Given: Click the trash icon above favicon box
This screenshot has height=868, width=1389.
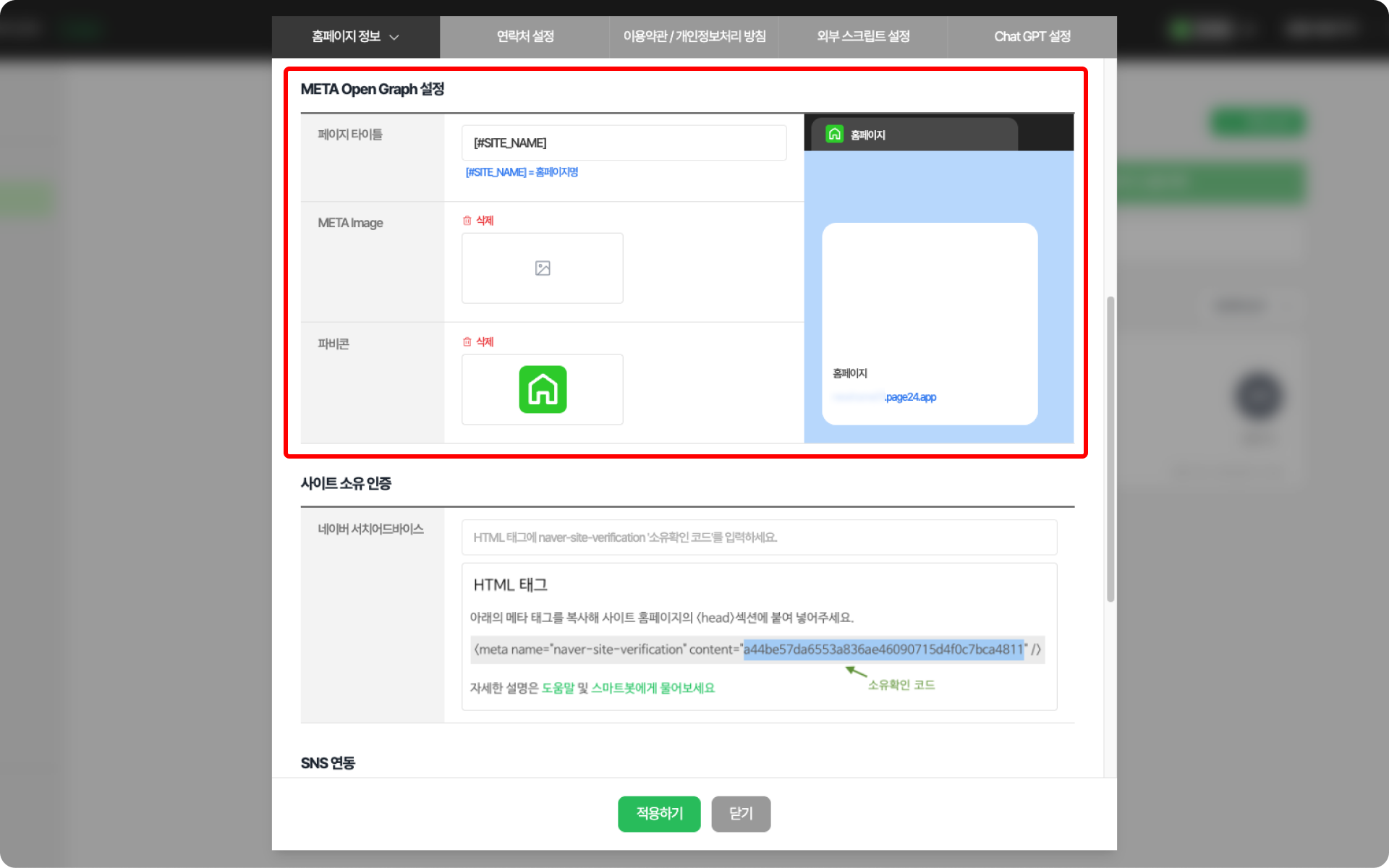Looking at the screenshot, I should 467,342.
